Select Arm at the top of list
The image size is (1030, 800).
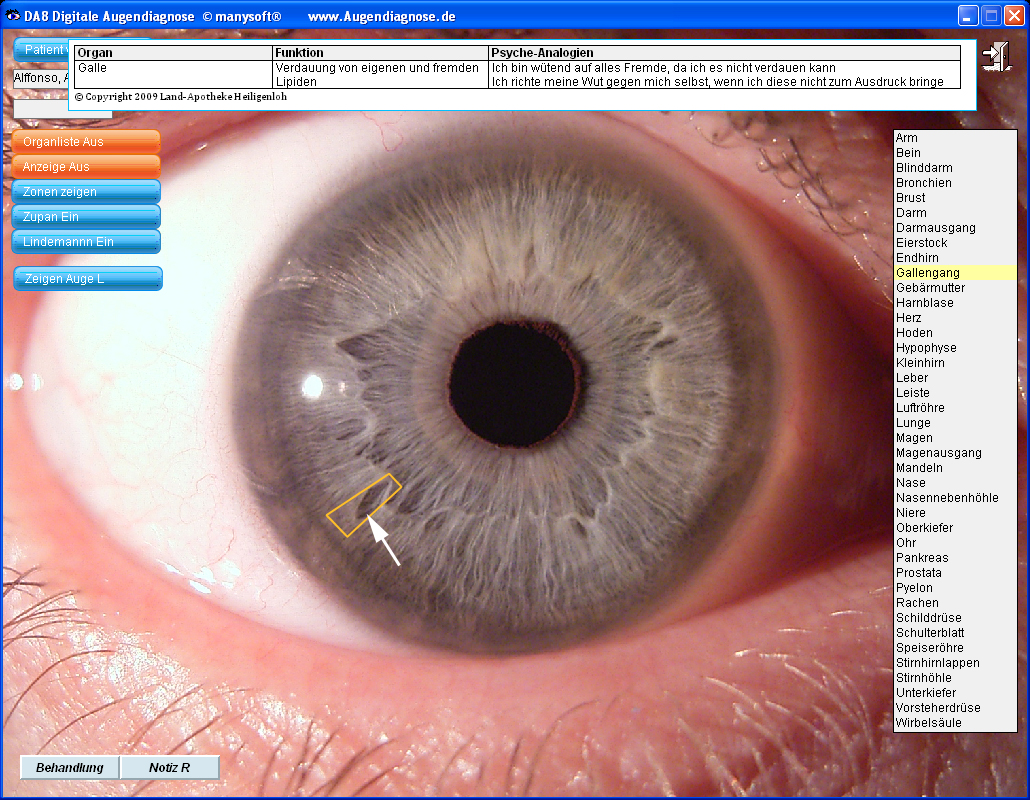(907, 138)
